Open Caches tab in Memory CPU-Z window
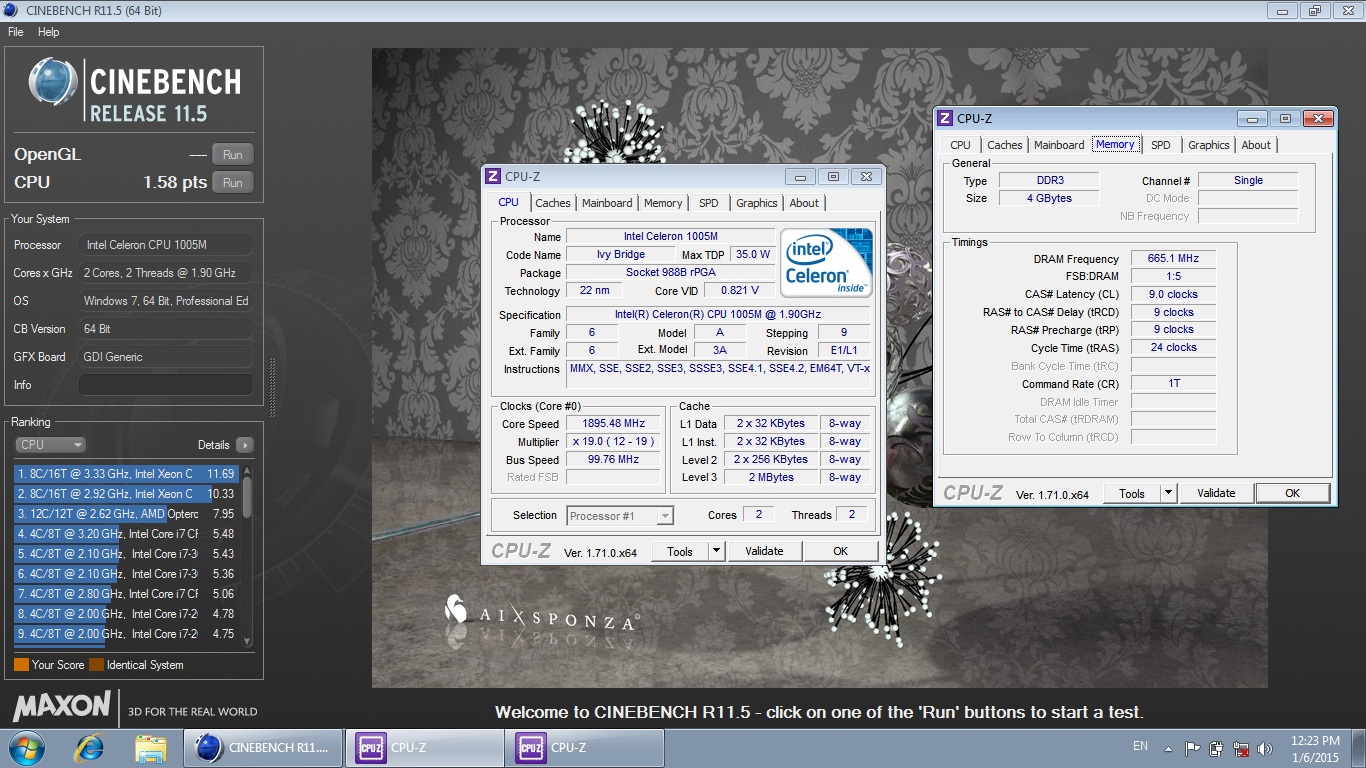This screenshot has width=1366, height=768. coord(1005,145)
